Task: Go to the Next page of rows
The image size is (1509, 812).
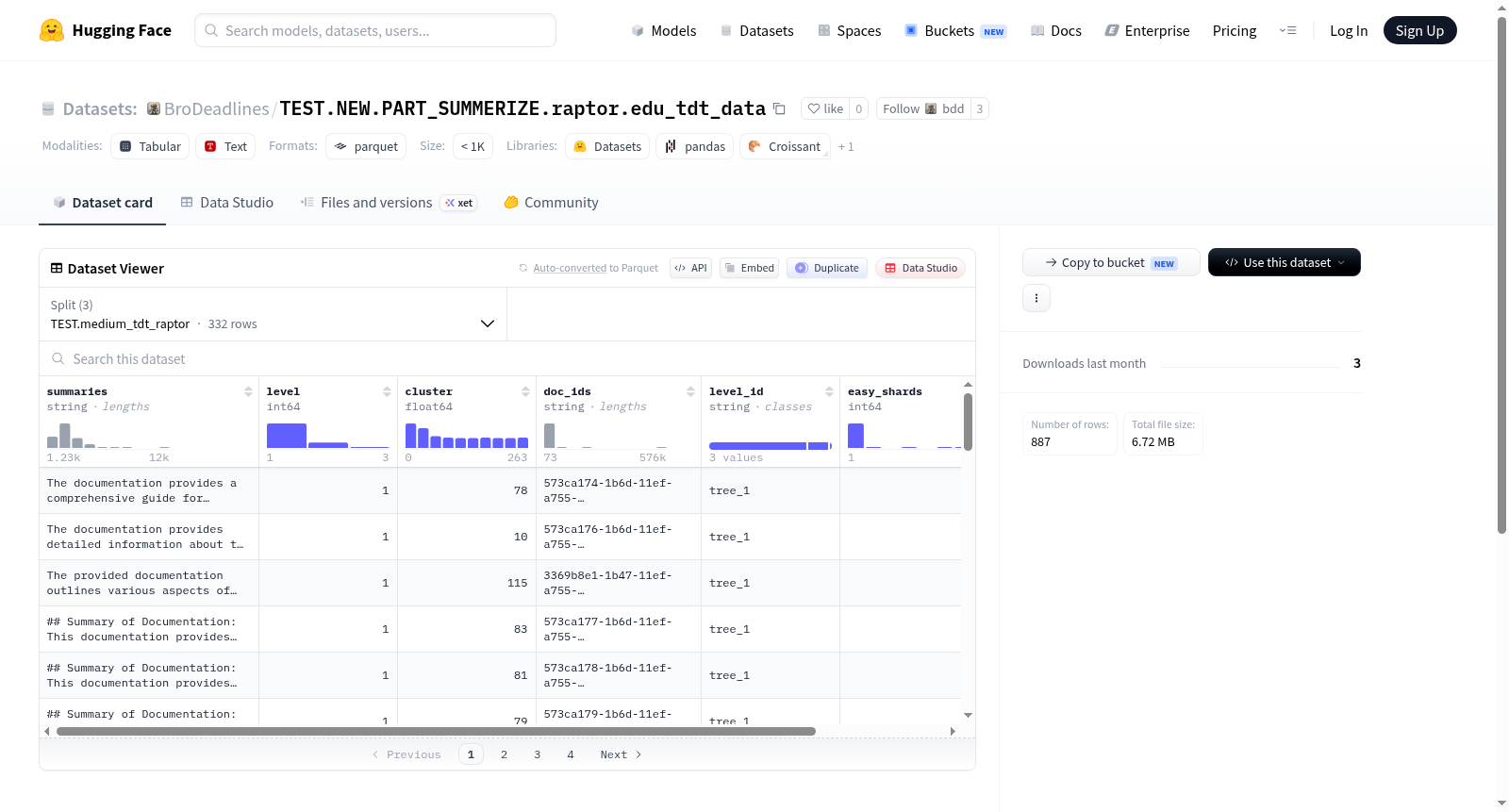Action: pos(621,754)
